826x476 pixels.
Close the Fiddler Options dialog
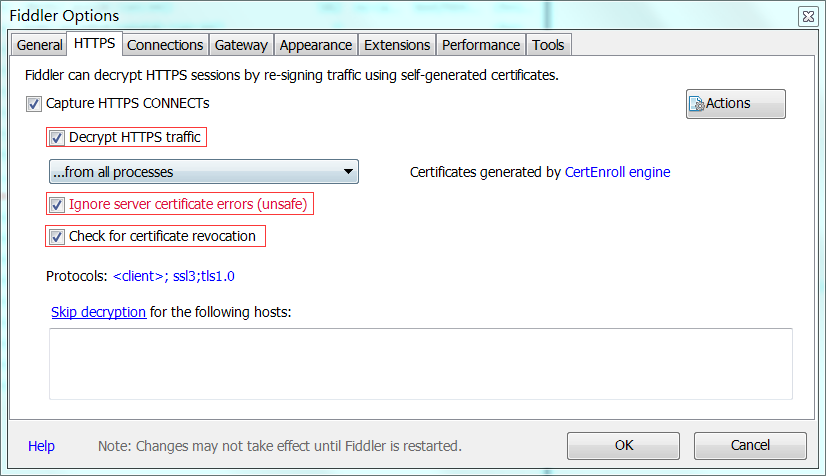coord(808,16)
